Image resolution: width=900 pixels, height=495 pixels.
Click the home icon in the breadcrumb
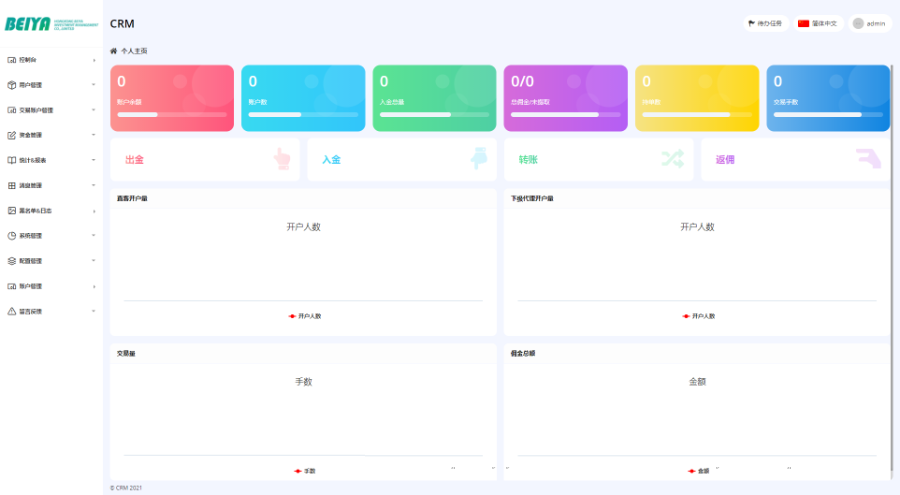(x=114, y=50)
